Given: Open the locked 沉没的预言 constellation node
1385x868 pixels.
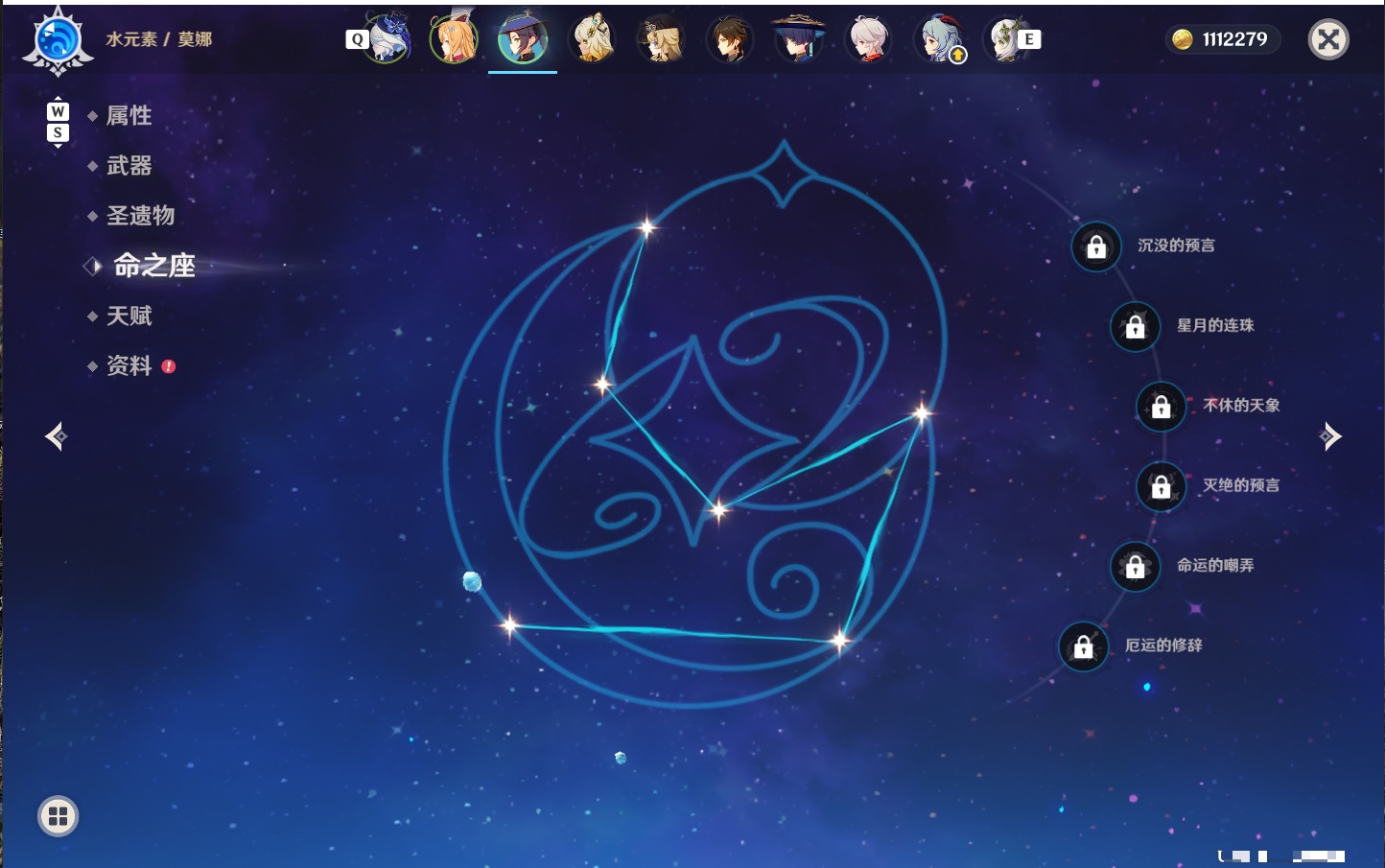Looking at the screenshot, I should [x=1096, y=246].
